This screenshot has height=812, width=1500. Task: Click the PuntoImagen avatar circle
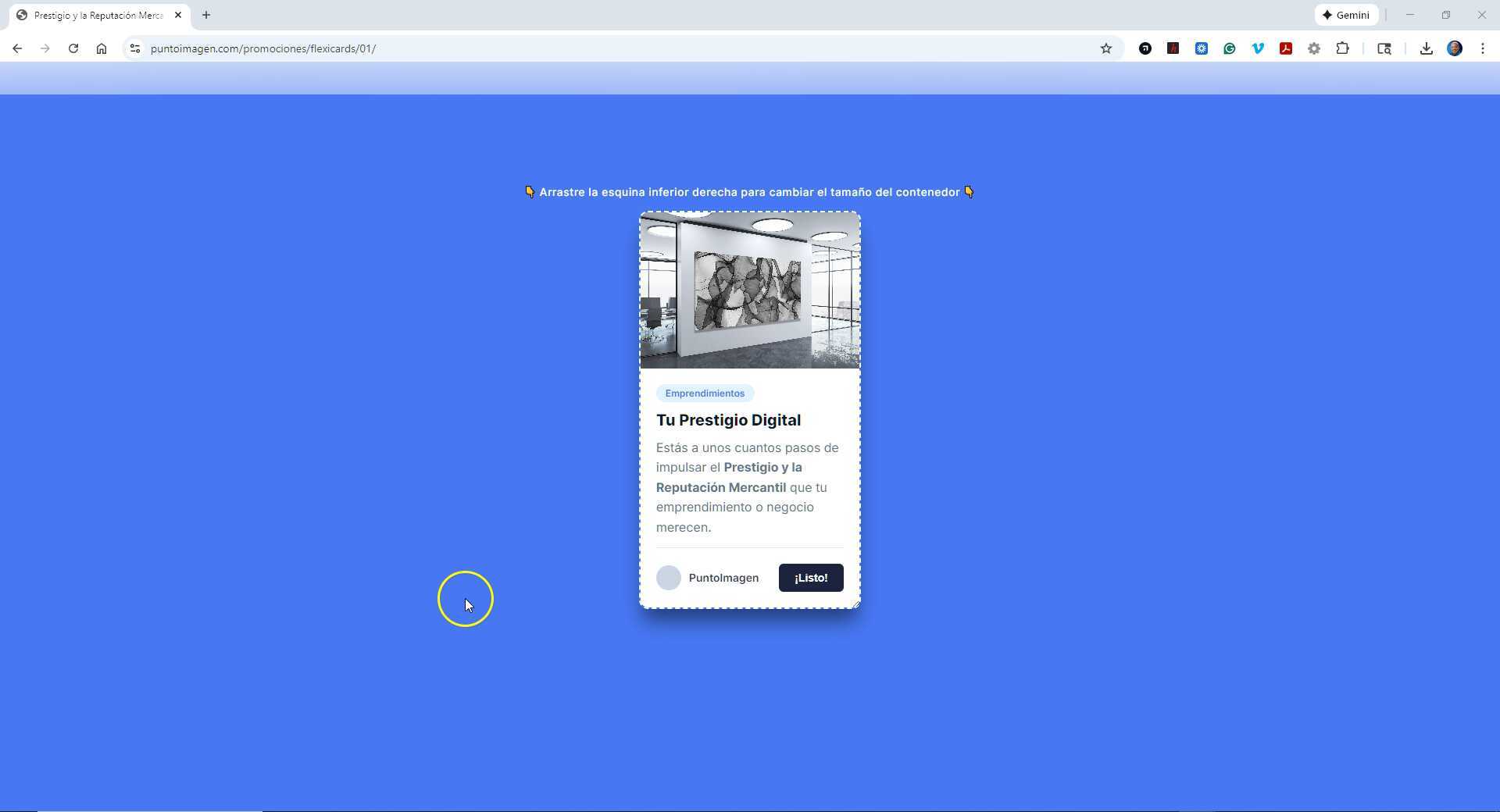pyautogui.click(x=669, y=578)
